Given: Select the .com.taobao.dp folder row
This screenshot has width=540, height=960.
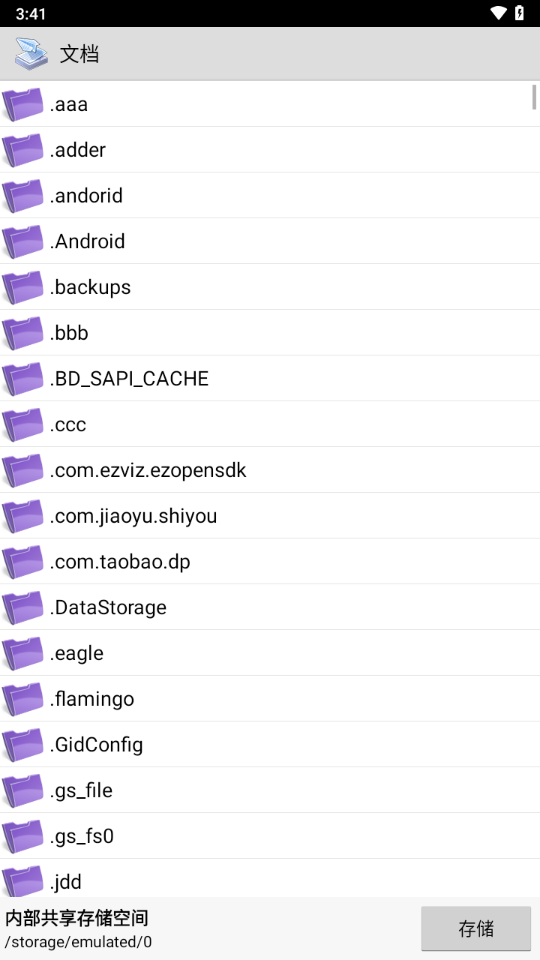Looking at the screenshot, I should point(270,561).
